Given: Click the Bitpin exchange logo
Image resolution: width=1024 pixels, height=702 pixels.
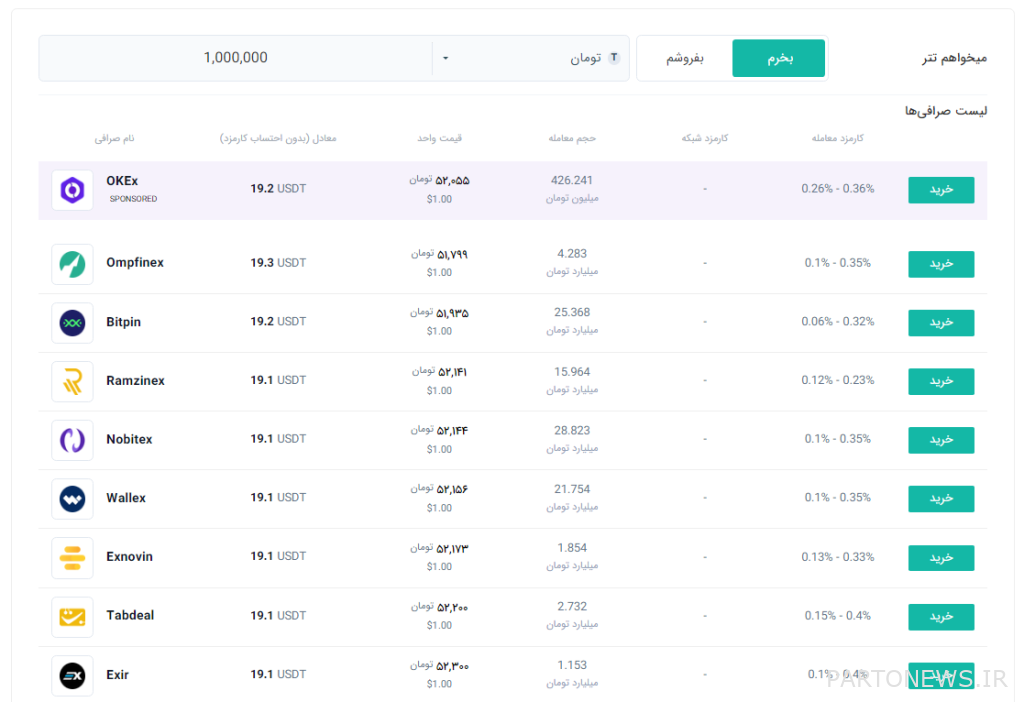Looking at the screenshot, I should [72, 323].
